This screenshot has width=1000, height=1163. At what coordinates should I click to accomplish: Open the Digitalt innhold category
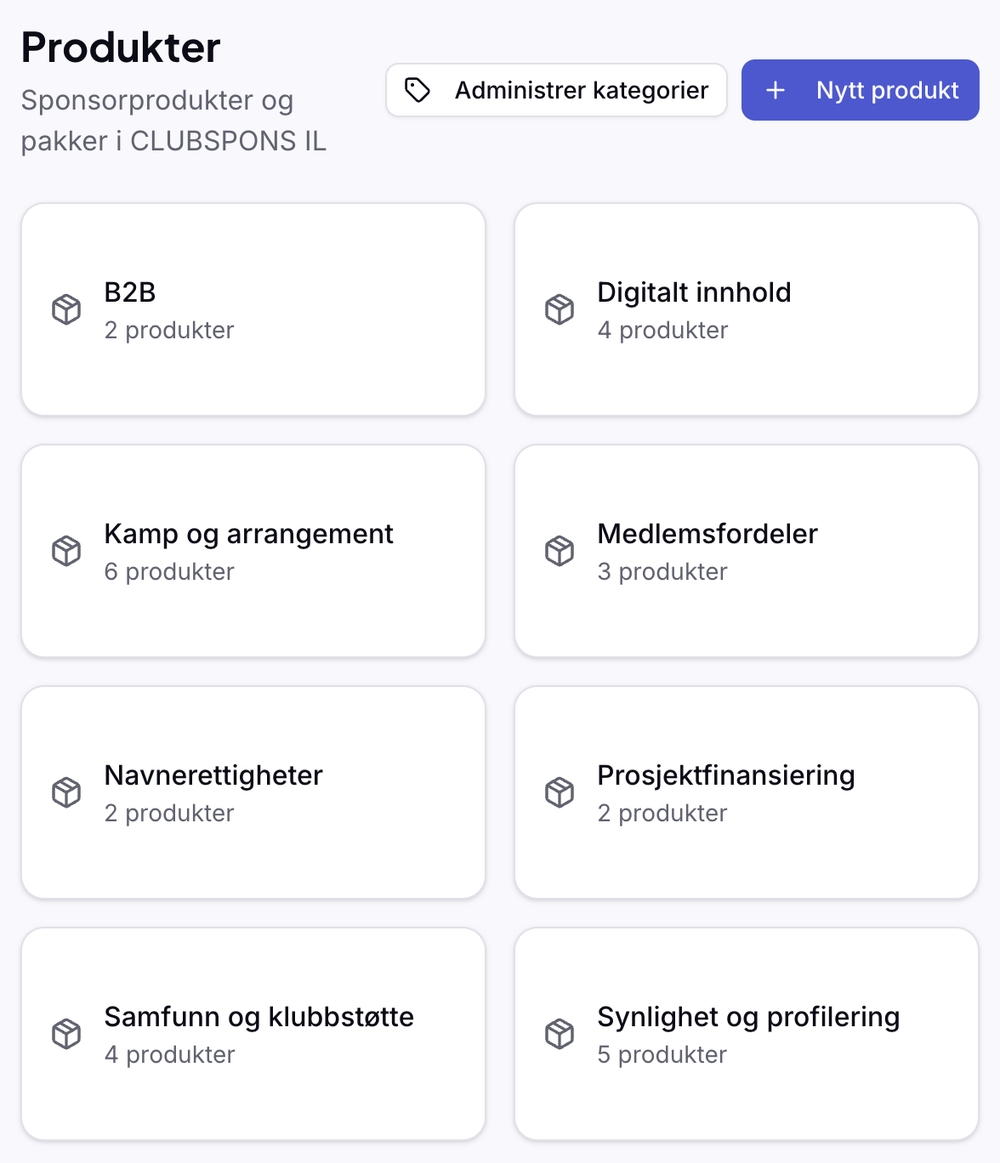(x=746, y=309)
